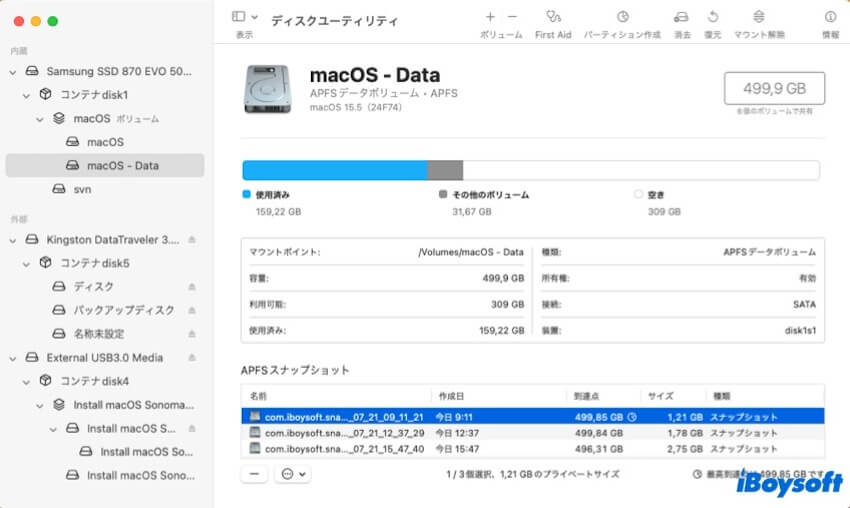Collapse the Samsung SSD 870 EVO tree
This screenshot has height=508, width=850.
pyautogui.click(x=13, y=72)
